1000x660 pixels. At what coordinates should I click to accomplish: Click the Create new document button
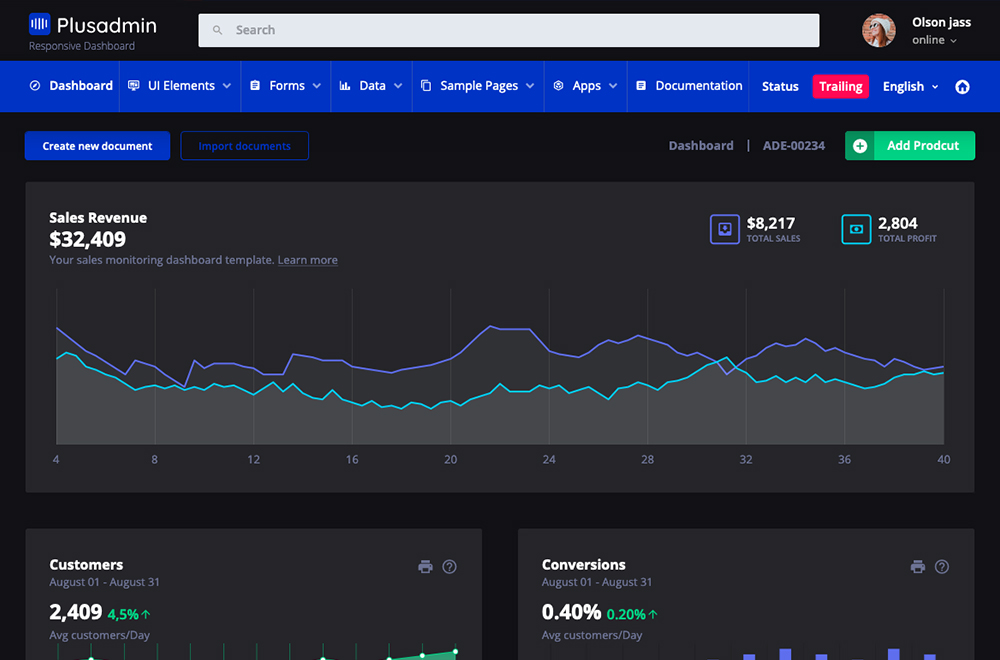(97, 146)
